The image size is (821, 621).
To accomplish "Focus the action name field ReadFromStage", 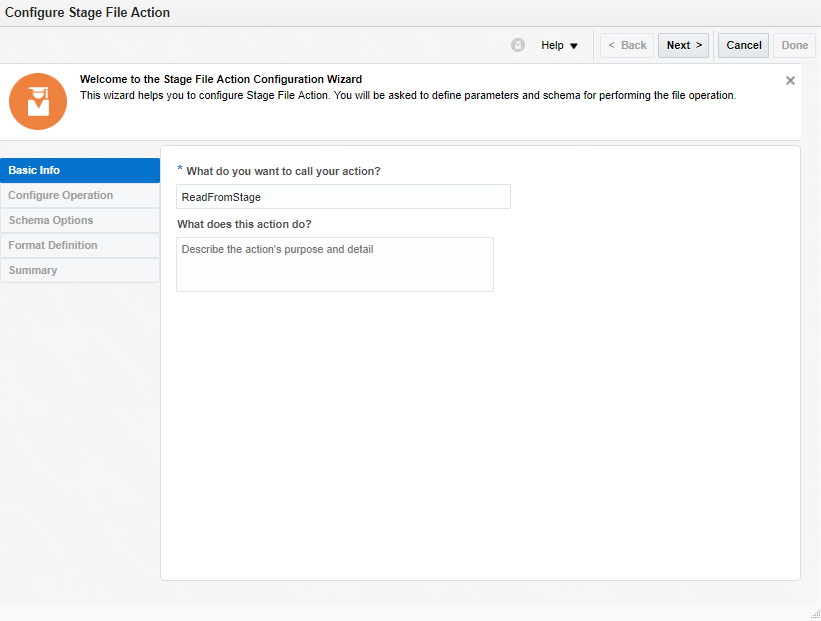I will click(343, 197).
